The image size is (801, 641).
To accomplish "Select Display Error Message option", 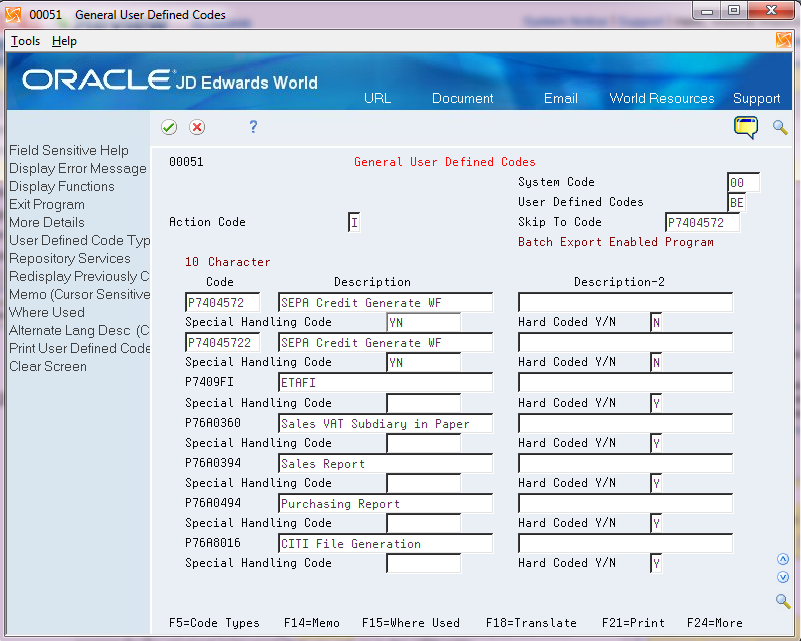I will (x=78, y=169).
